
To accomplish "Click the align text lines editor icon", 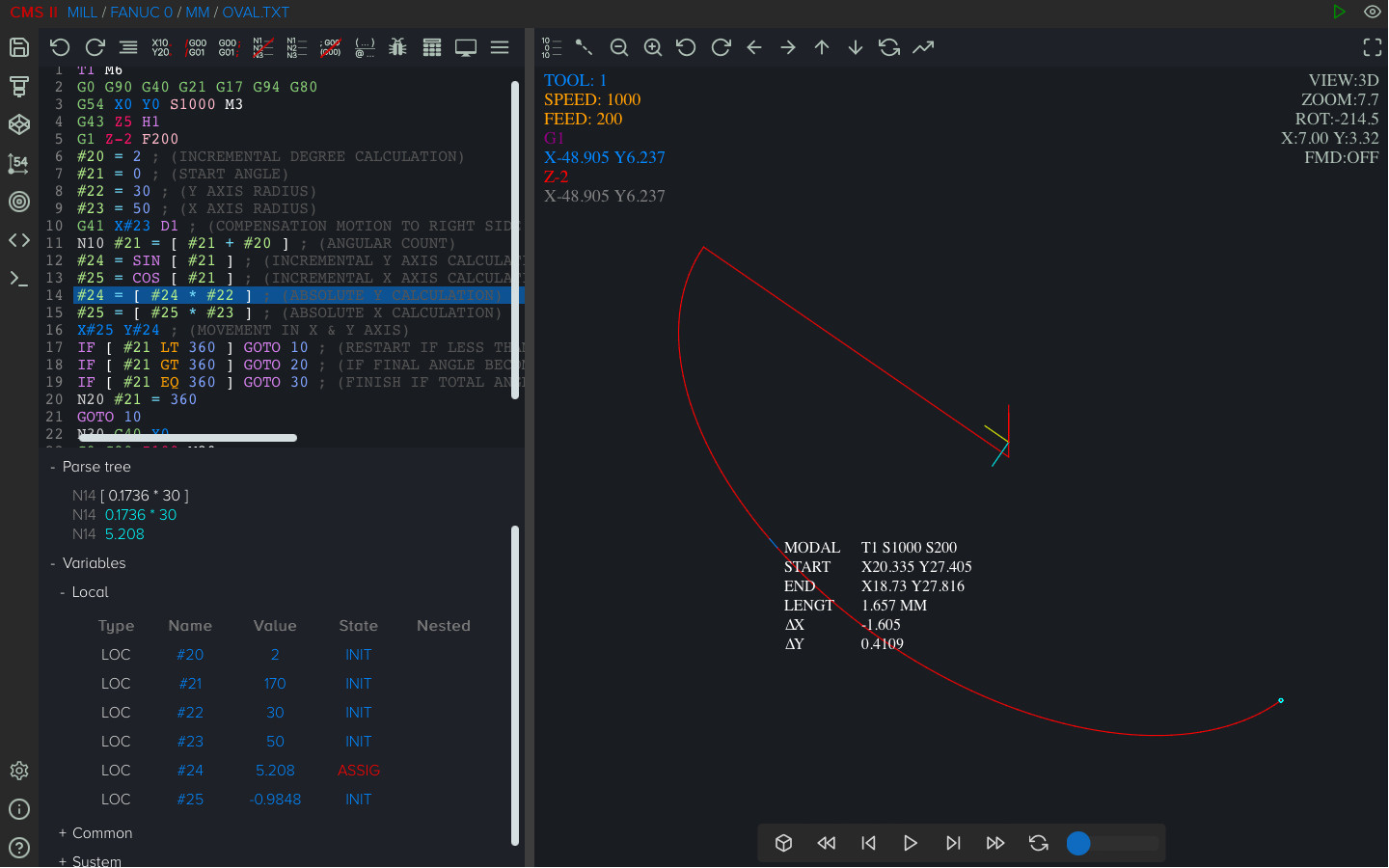I will (x=128, y=47).
